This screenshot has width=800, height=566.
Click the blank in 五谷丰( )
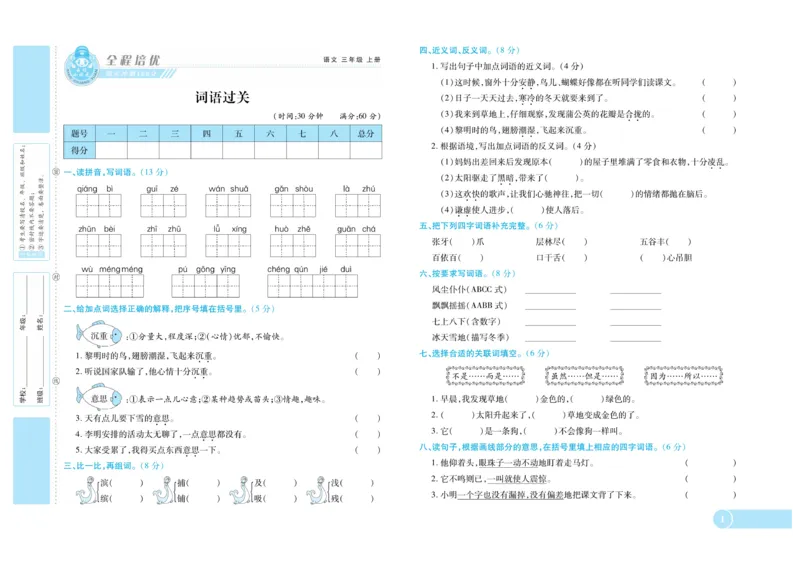679,241
